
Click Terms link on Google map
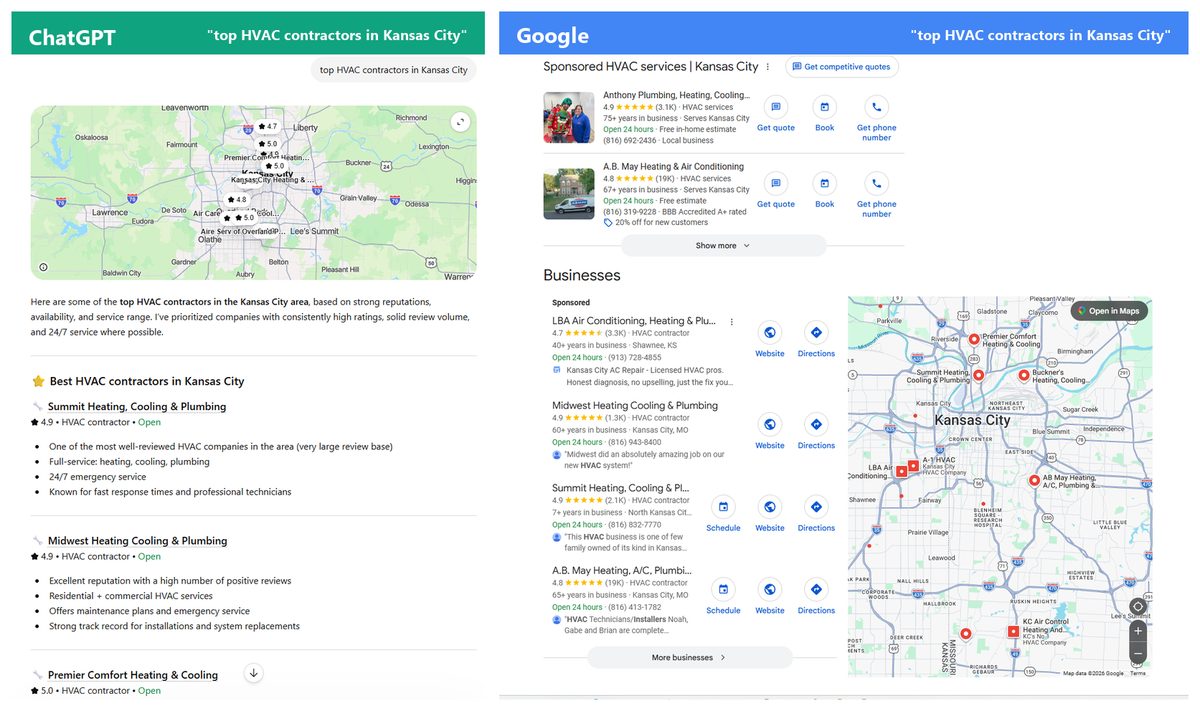pyautogui.click(x=1138, y=673)
